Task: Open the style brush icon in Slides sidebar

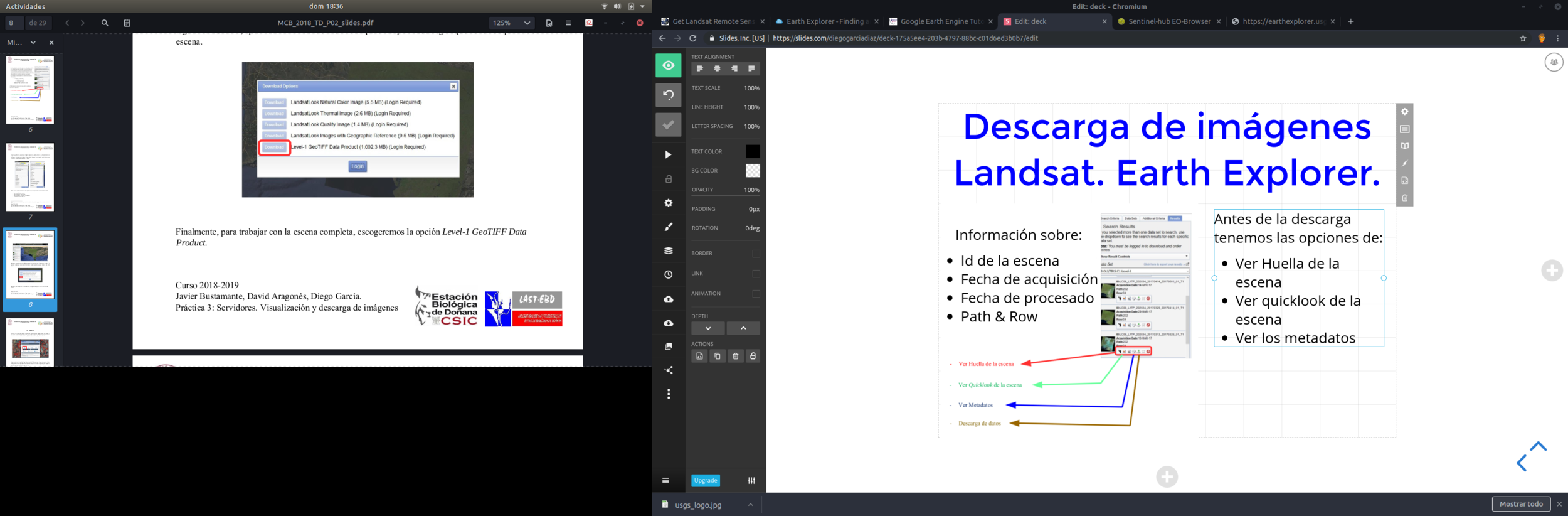Action: tap(668, 227)
